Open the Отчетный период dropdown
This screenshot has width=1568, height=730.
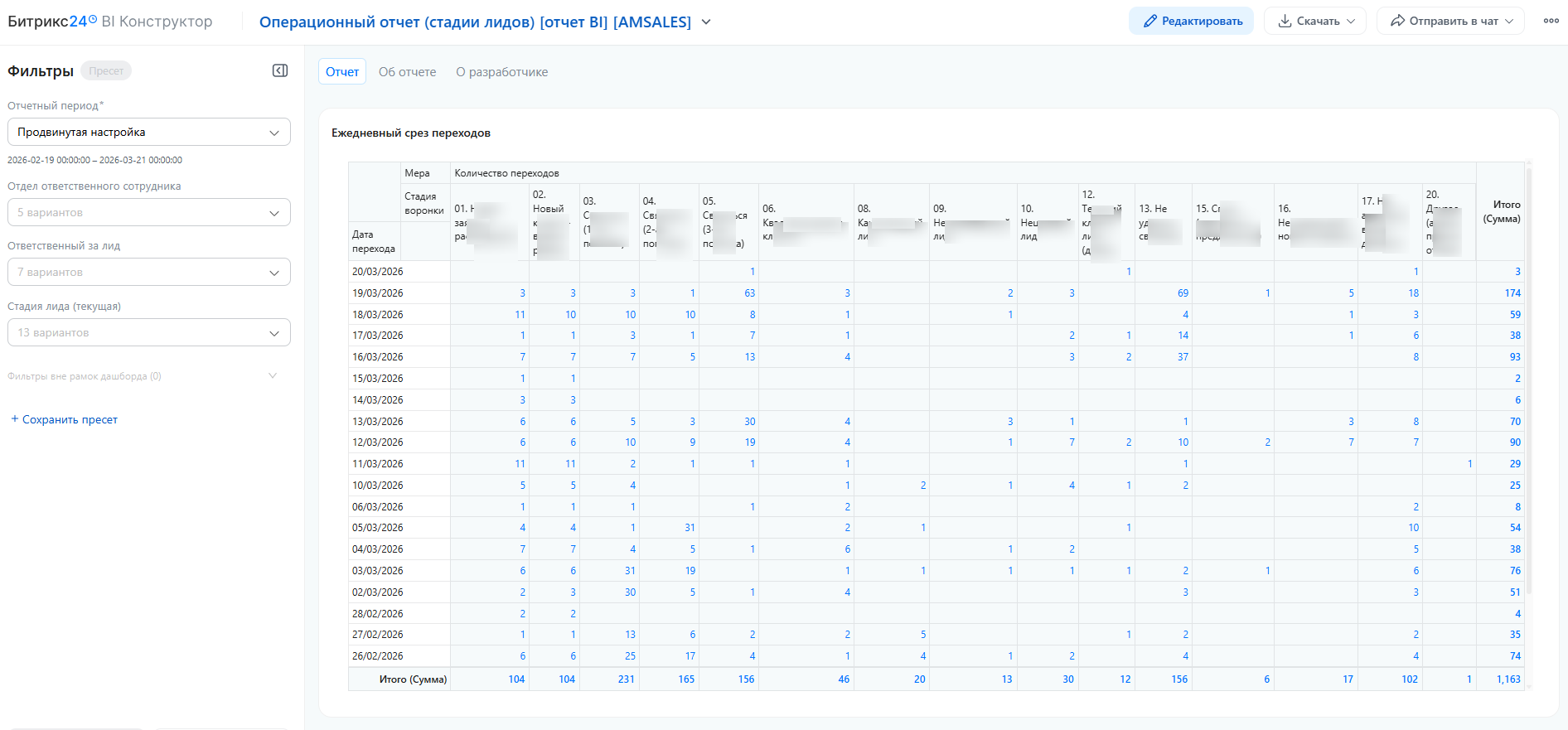[x=149, y=132]
